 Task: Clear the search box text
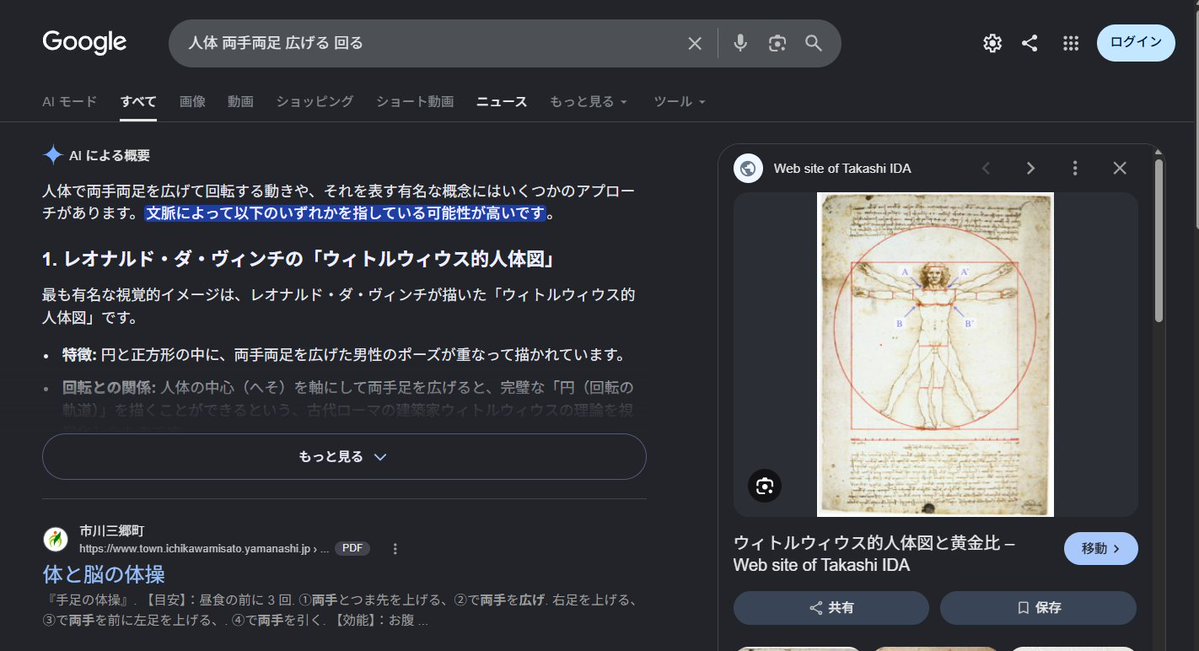click(x=694, y=44)
